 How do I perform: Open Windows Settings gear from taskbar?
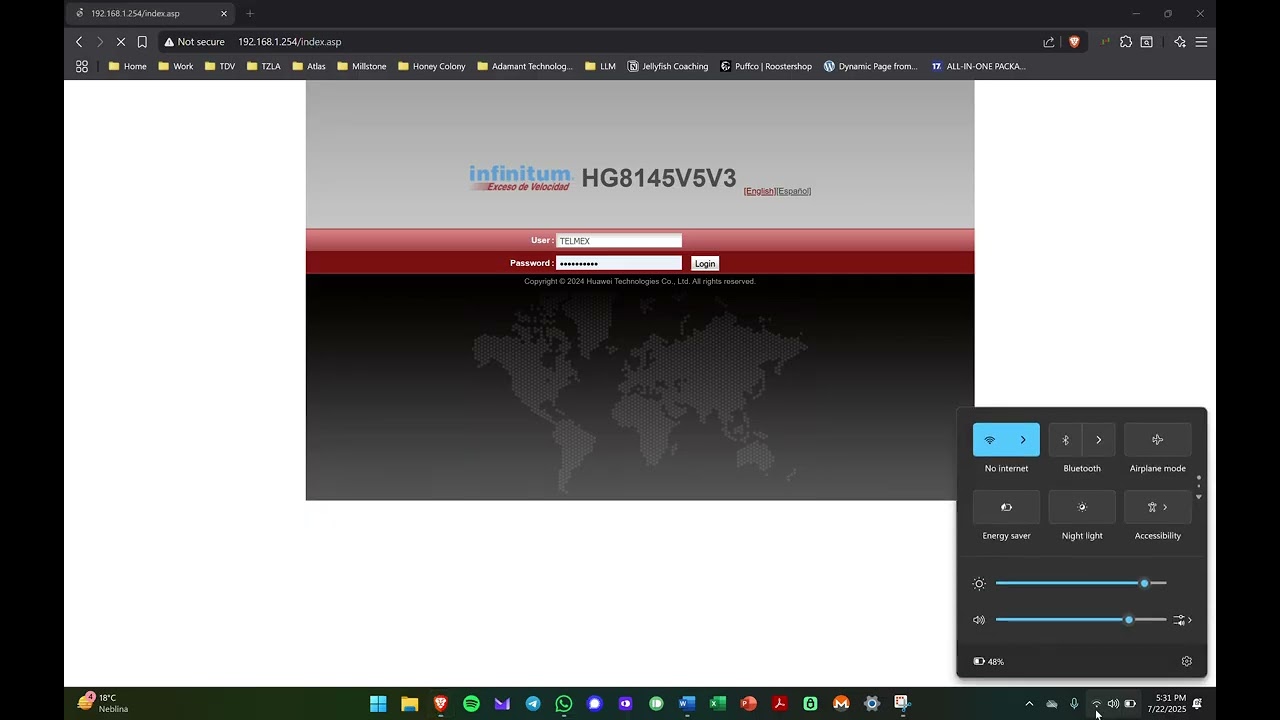pyautogui.click(x=872, y=704)
